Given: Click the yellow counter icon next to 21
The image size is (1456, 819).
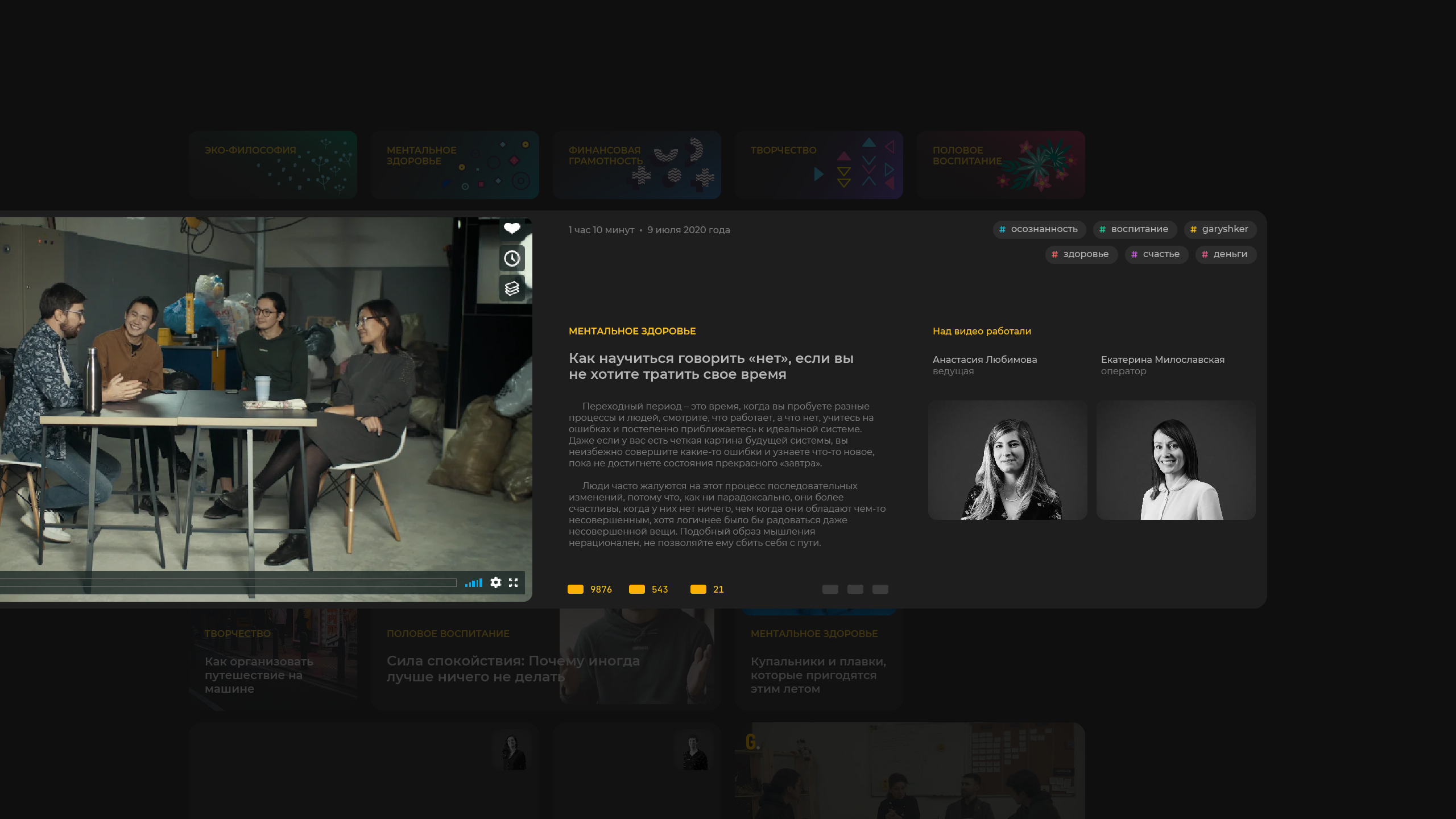Looking at the screenshot, I should [698, 589].
